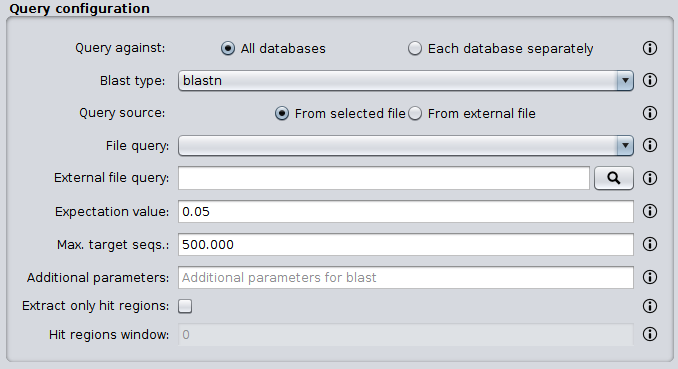Open the info icon for Query source
678x369 pixels.
click(649, 113)
